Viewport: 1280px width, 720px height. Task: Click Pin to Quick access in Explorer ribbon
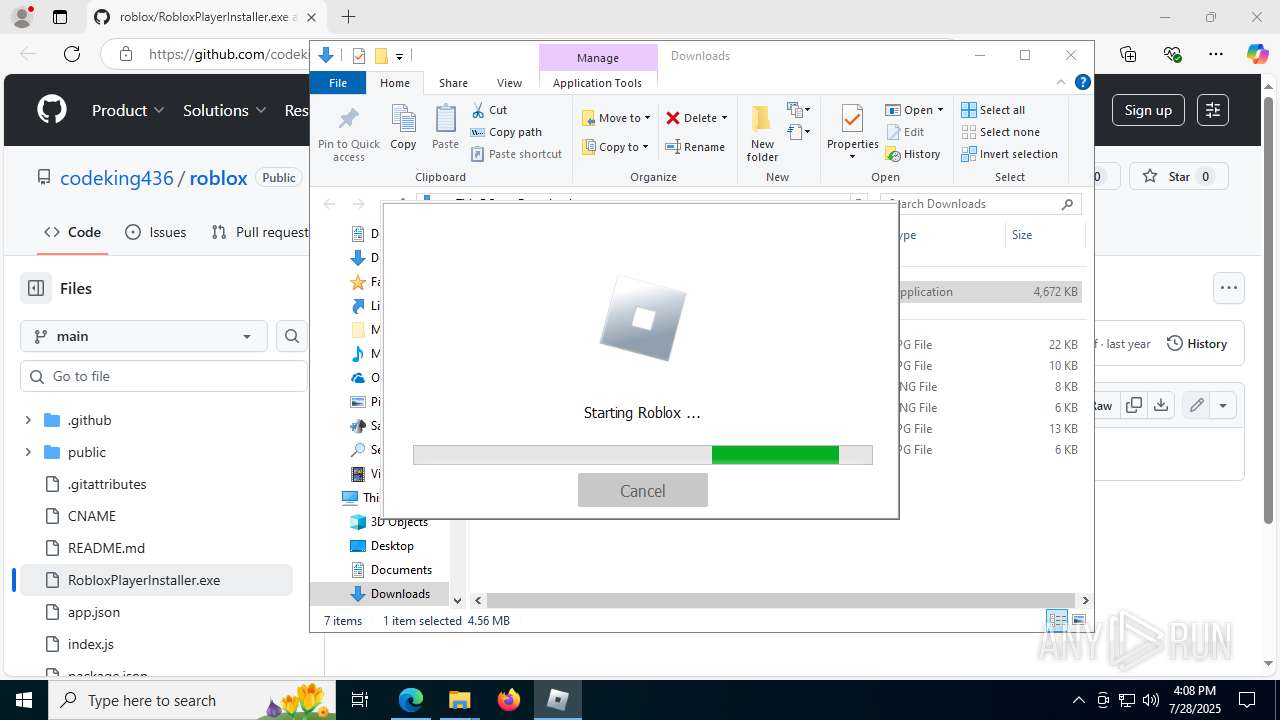click(349, 134)
